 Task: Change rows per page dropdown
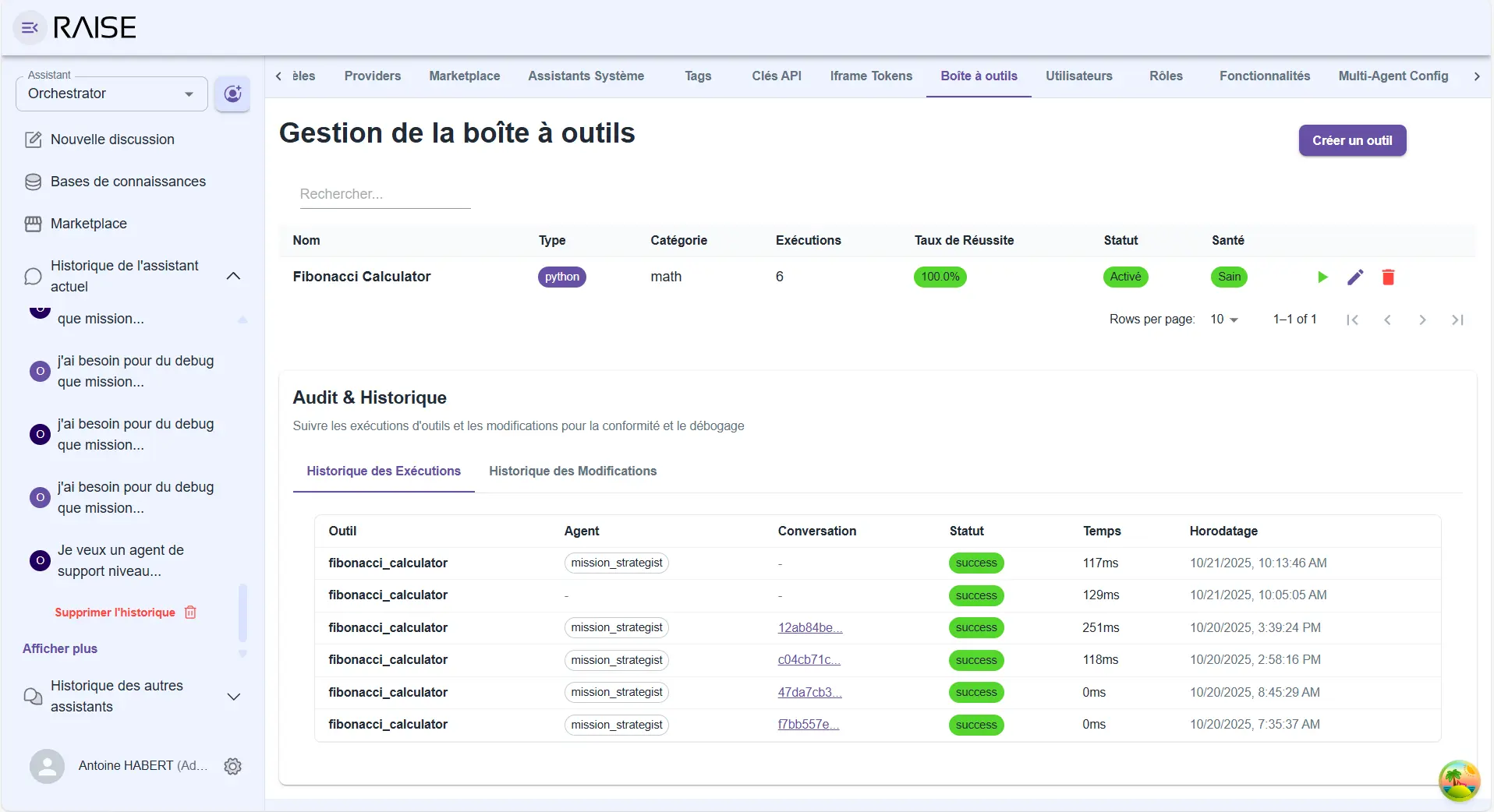(x=1223, y=320)
